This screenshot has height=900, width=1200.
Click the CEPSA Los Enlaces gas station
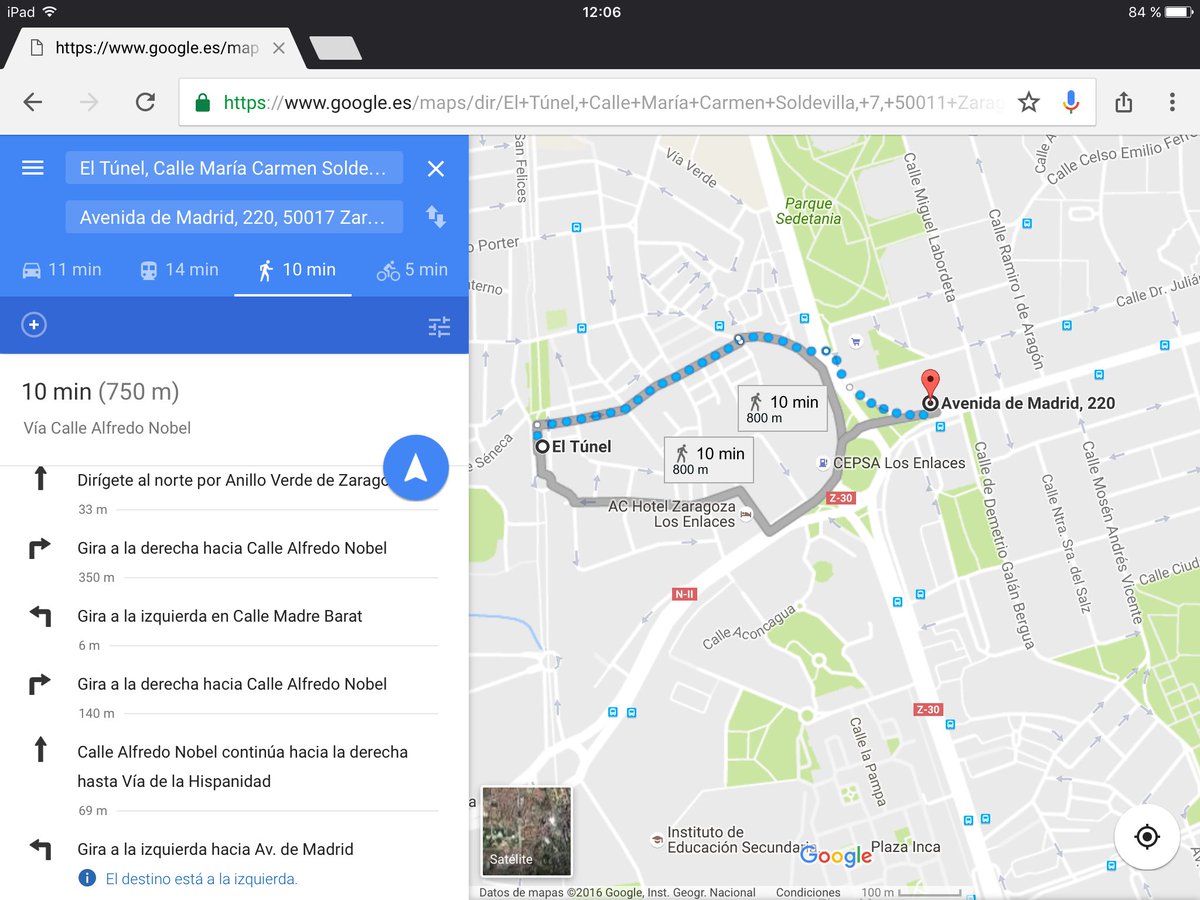[891, 463]
